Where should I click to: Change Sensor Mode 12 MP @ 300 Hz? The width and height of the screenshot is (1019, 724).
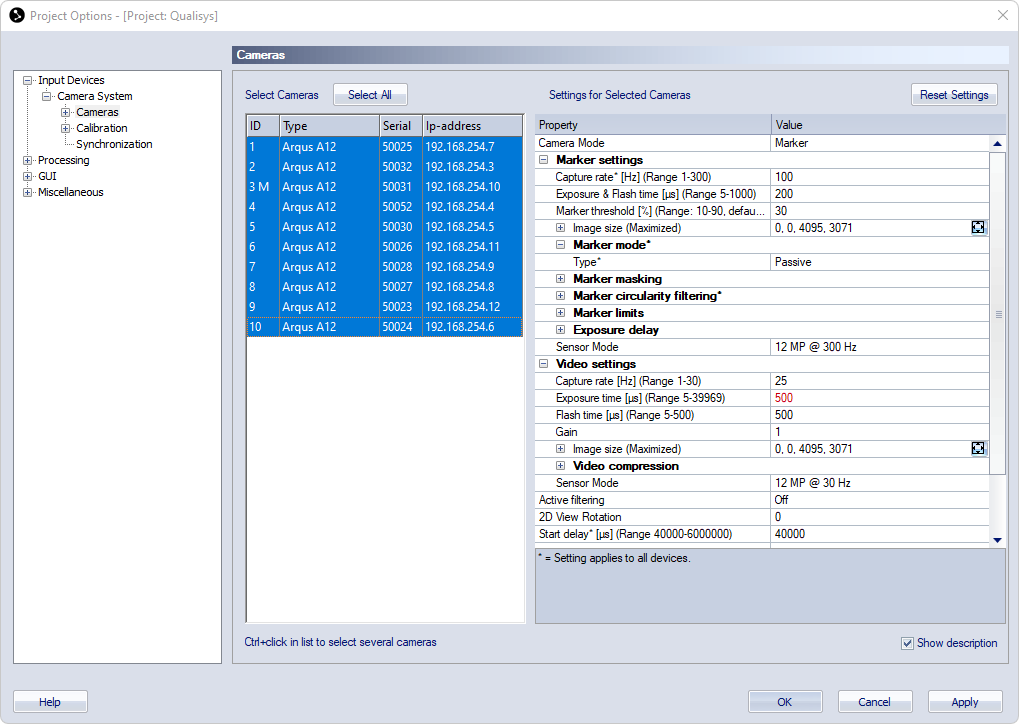(x=880, y=347)
